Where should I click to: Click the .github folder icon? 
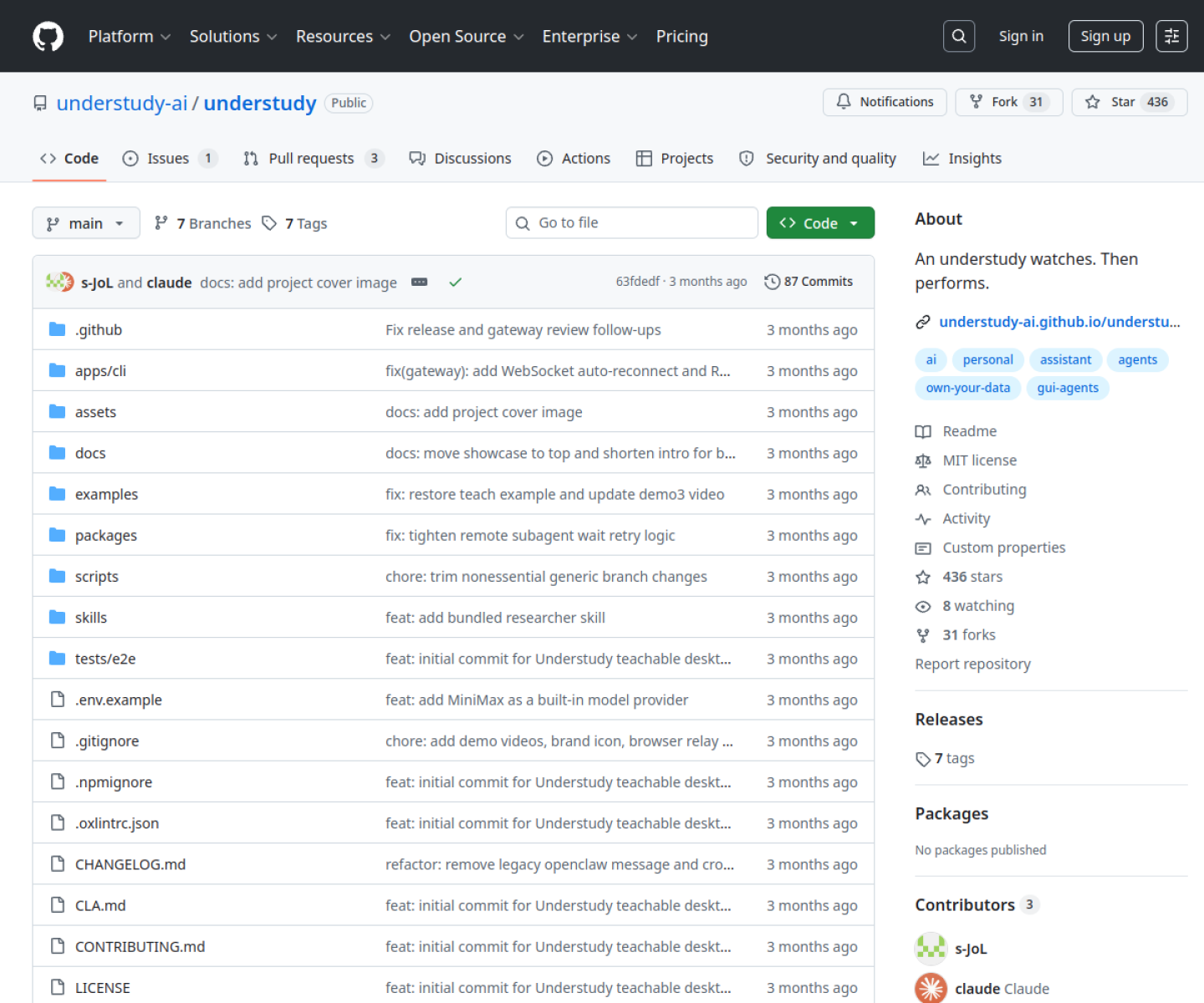[58, 329]
